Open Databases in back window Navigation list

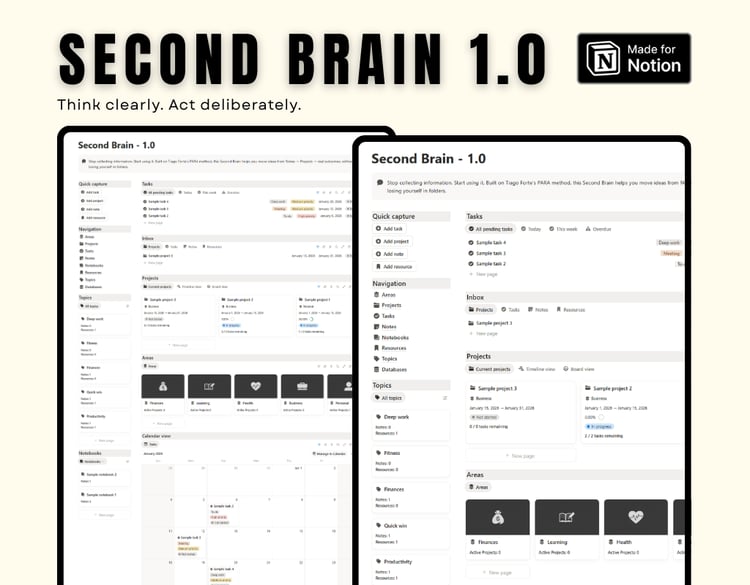(91, 287)
